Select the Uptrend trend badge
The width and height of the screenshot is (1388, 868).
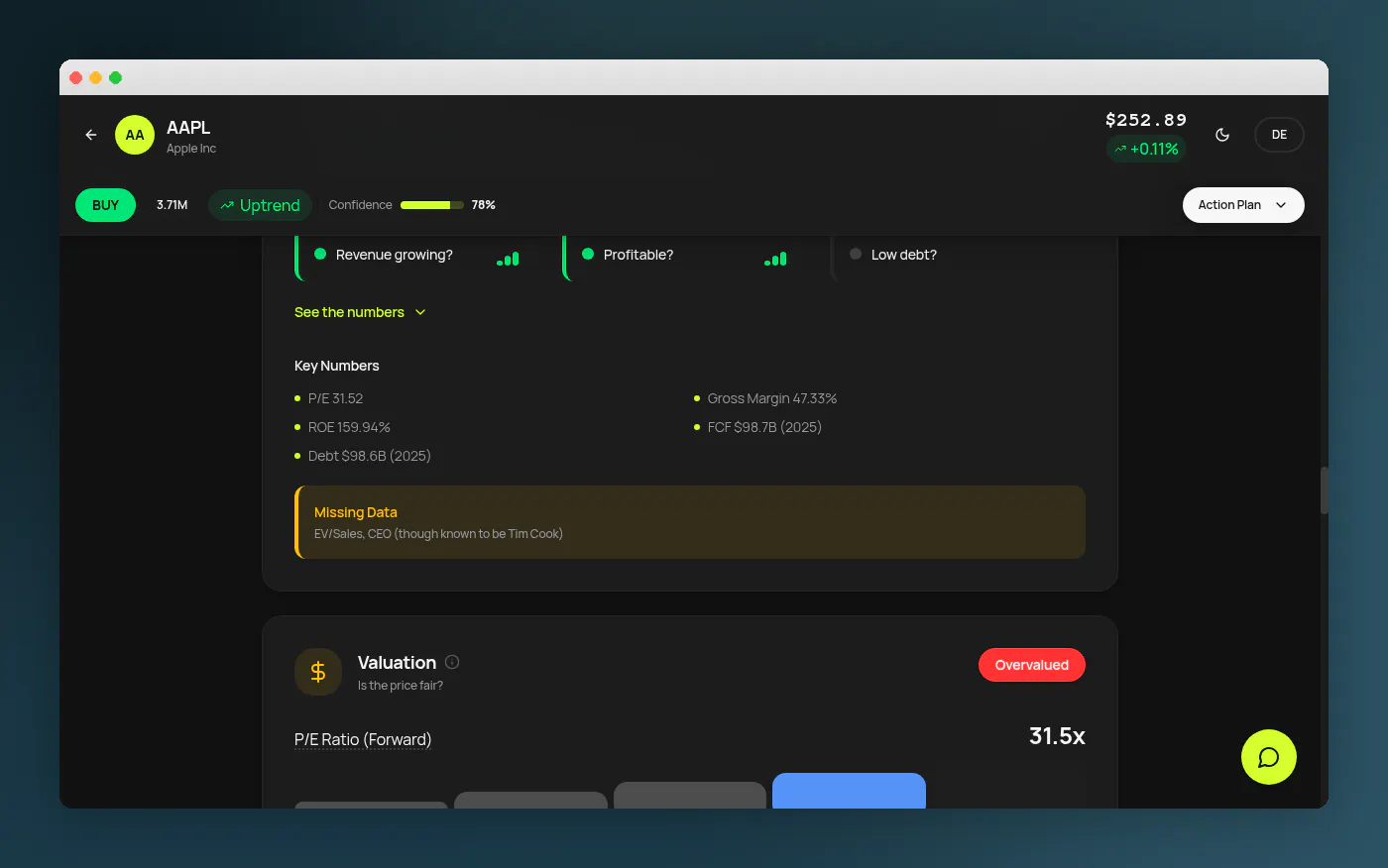click(x=260, y=205)
